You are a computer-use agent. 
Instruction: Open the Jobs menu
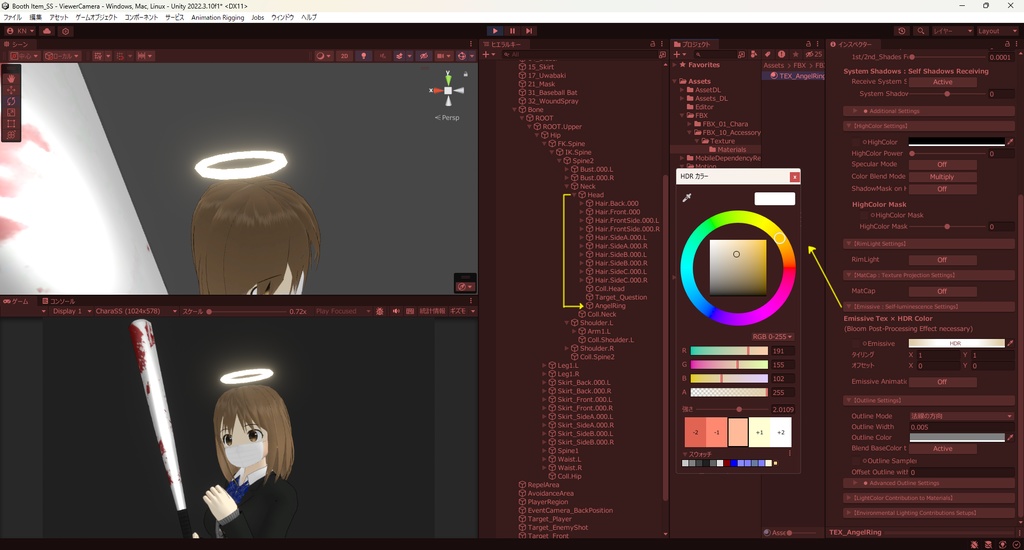(x=258, y=18)
